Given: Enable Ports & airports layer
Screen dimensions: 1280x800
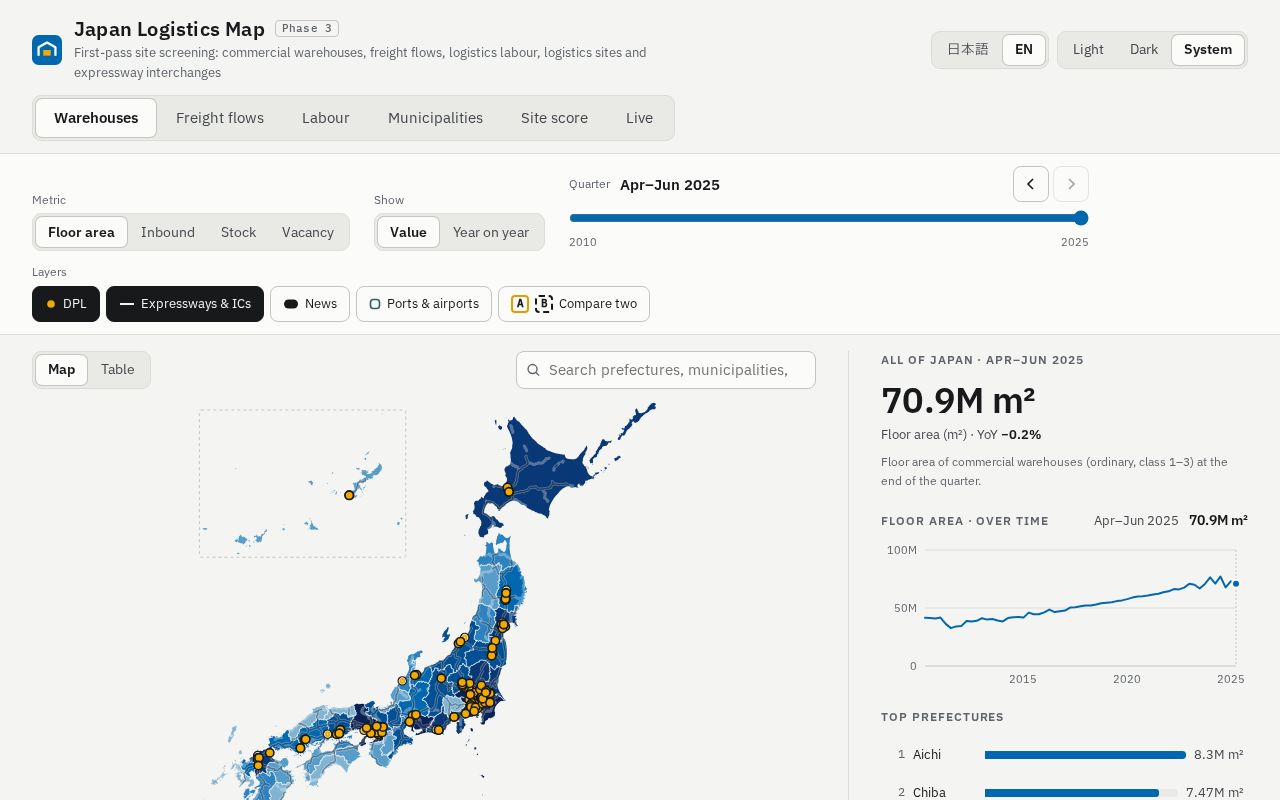Looking at the screenshot, I should (x=424, y=304).
